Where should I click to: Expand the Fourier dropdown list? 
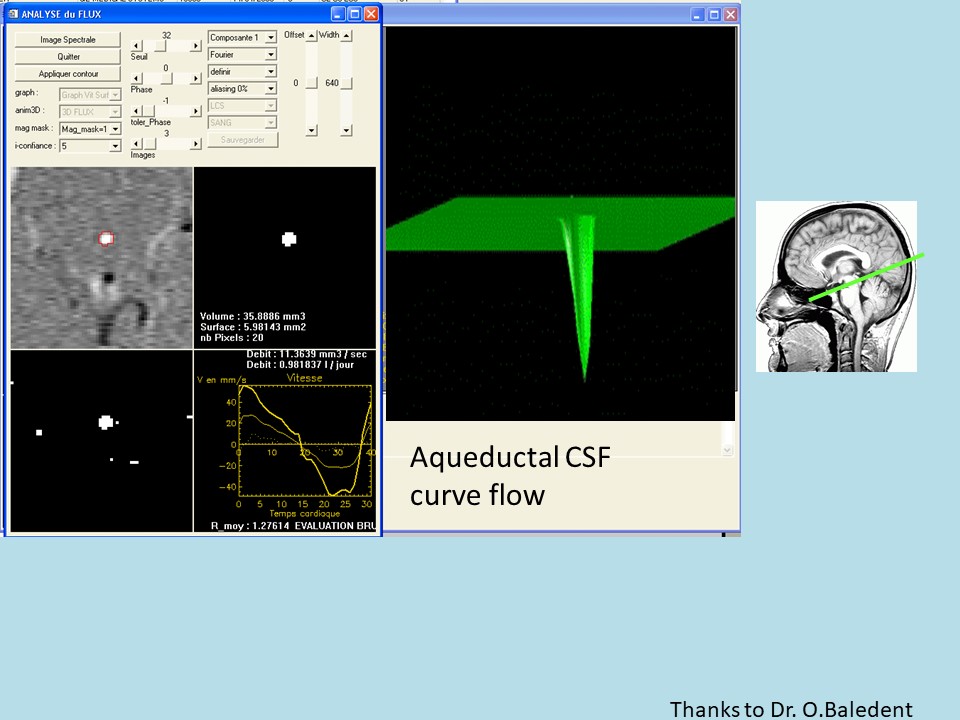tap(270, 55)
